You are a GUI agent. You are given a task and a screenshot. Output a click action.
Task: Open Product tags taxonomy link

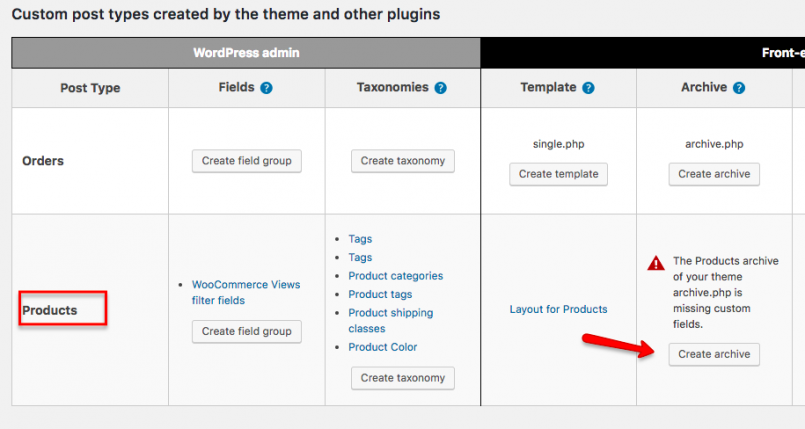[x=380, y=295]
